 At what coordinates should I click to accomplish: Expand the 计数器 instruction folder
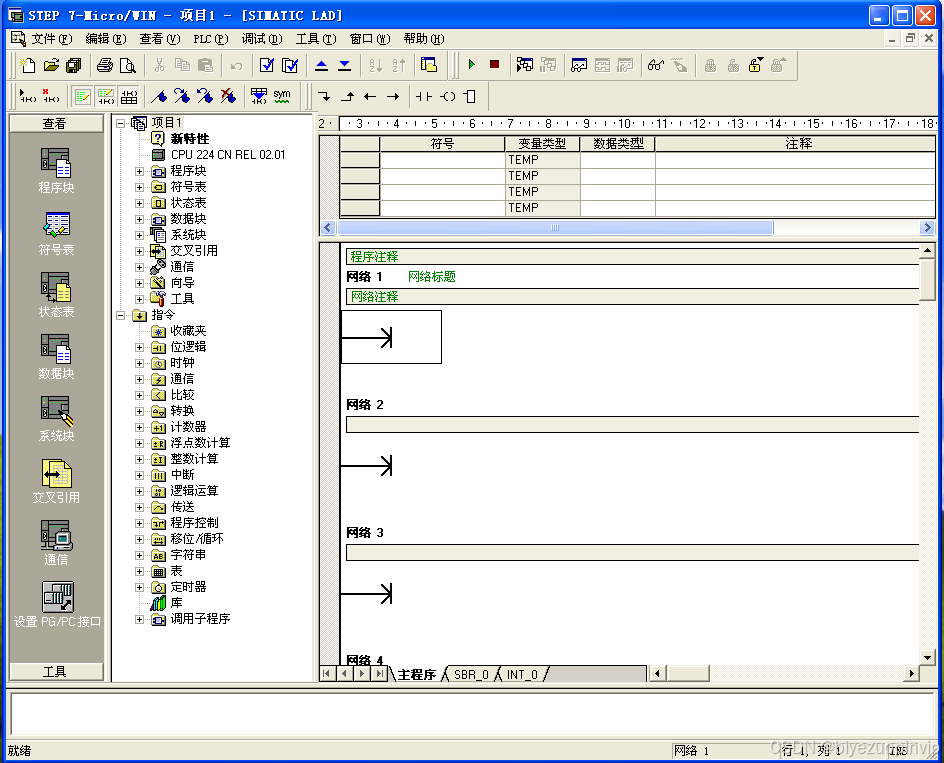pyautogui.click(x=140, y=428)
